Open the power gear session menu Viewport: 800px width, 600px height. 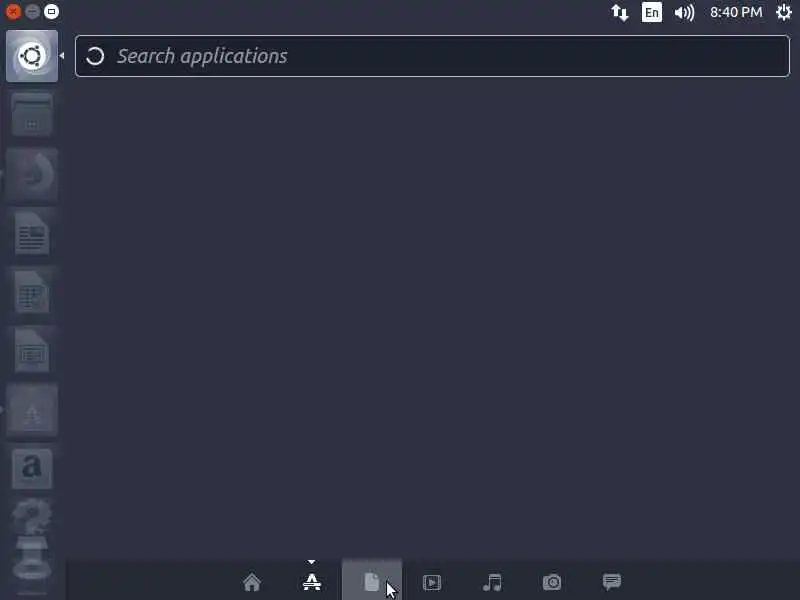click(784, 12)
